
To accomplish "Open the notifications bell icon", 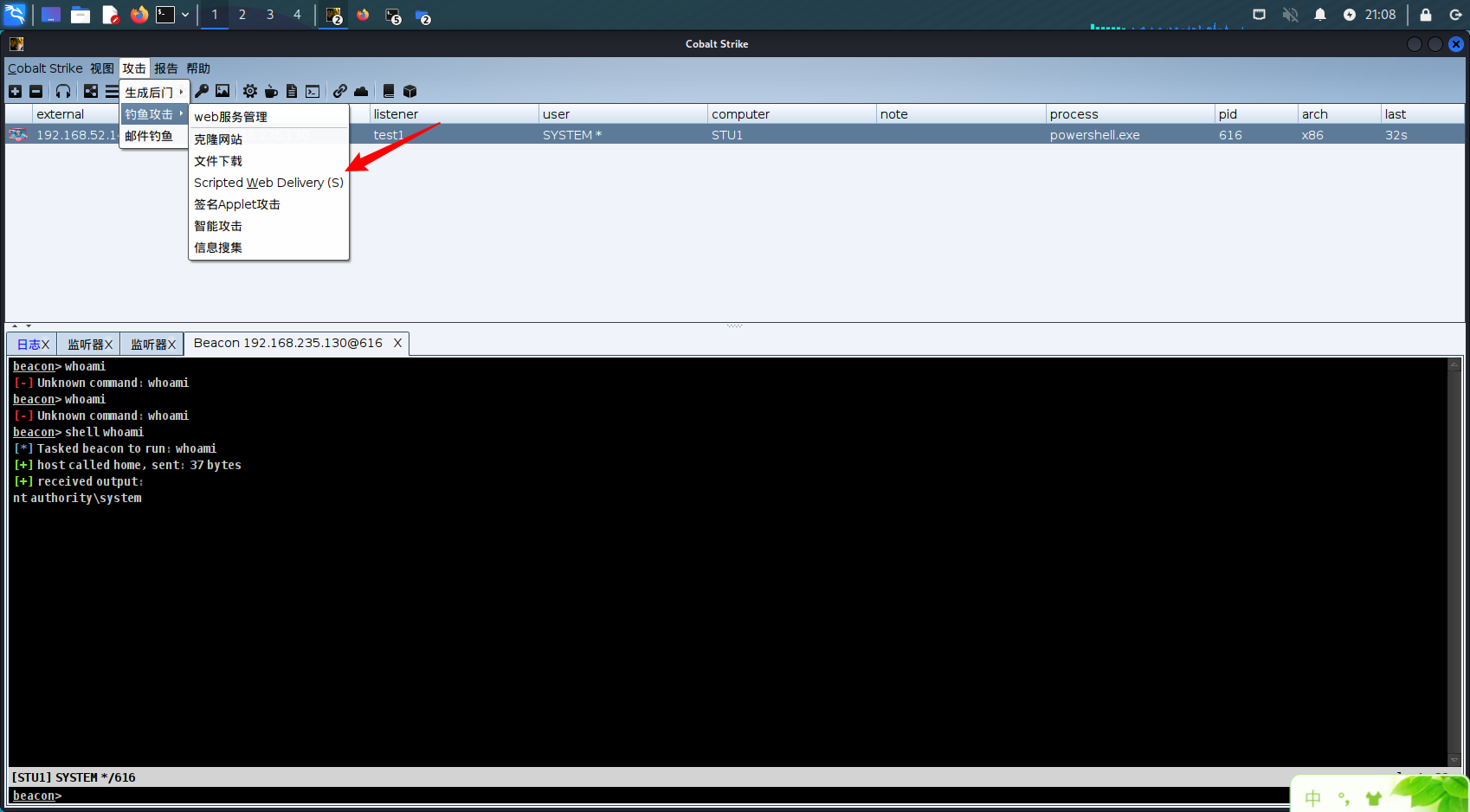I will [x=1320, y=15].
